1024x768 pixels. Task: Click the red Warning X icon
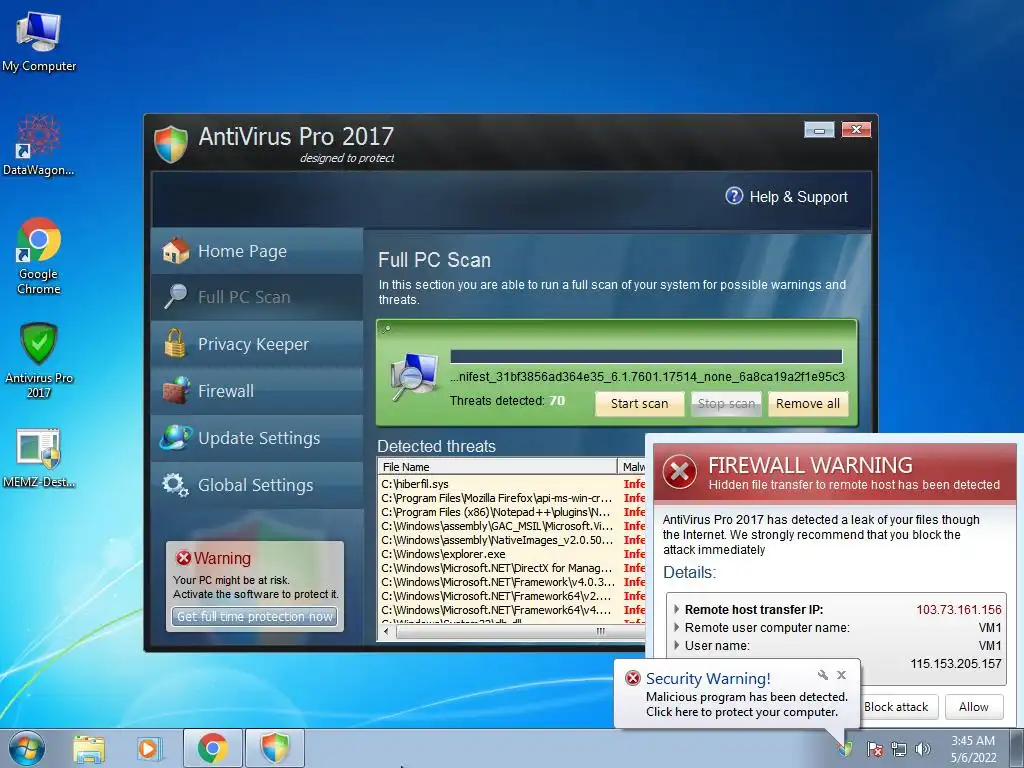(x=183, y=558)
